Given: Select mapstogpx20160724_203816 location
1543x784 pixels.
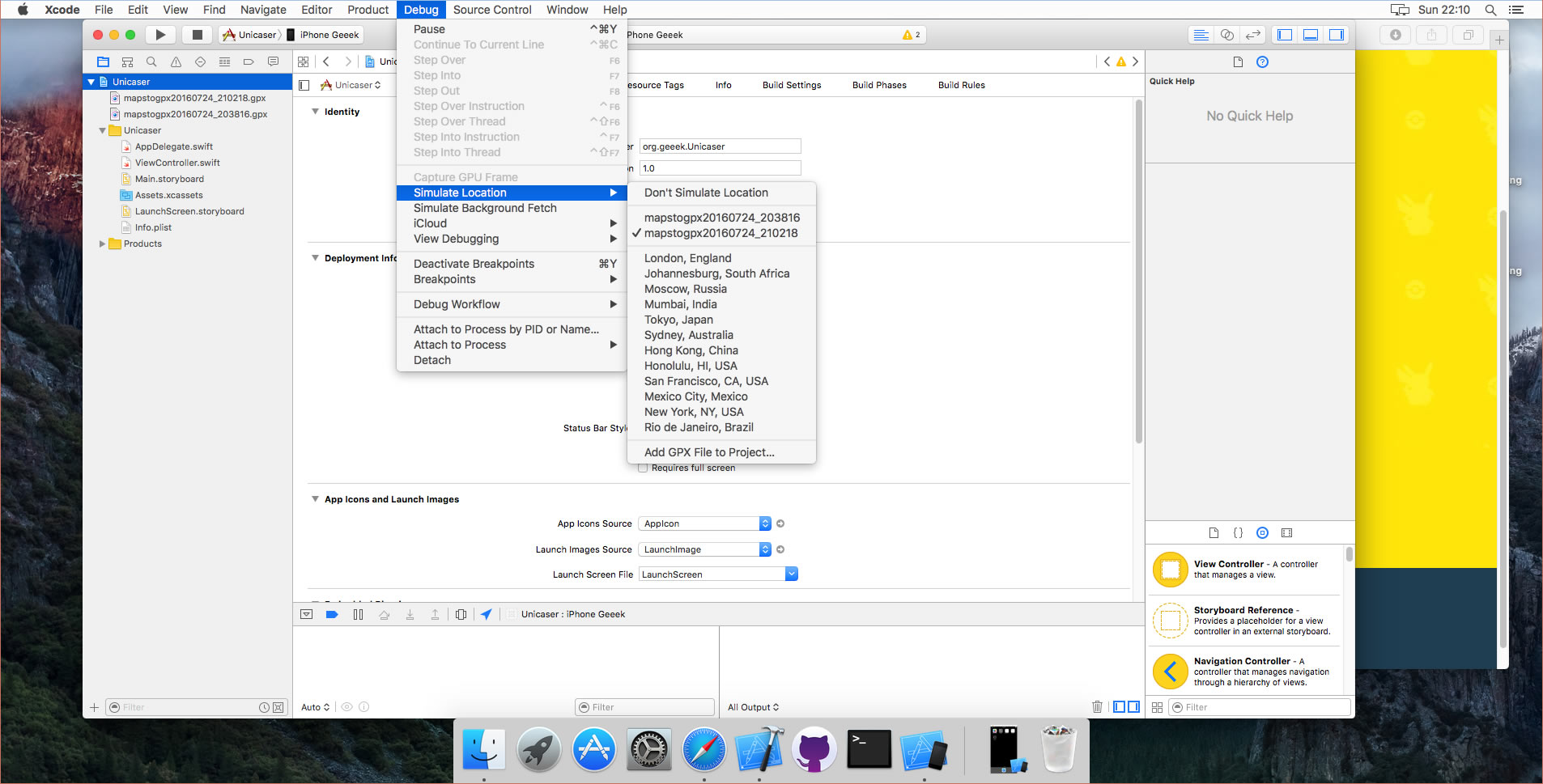Looking at the screenshot, I should 721,218.
